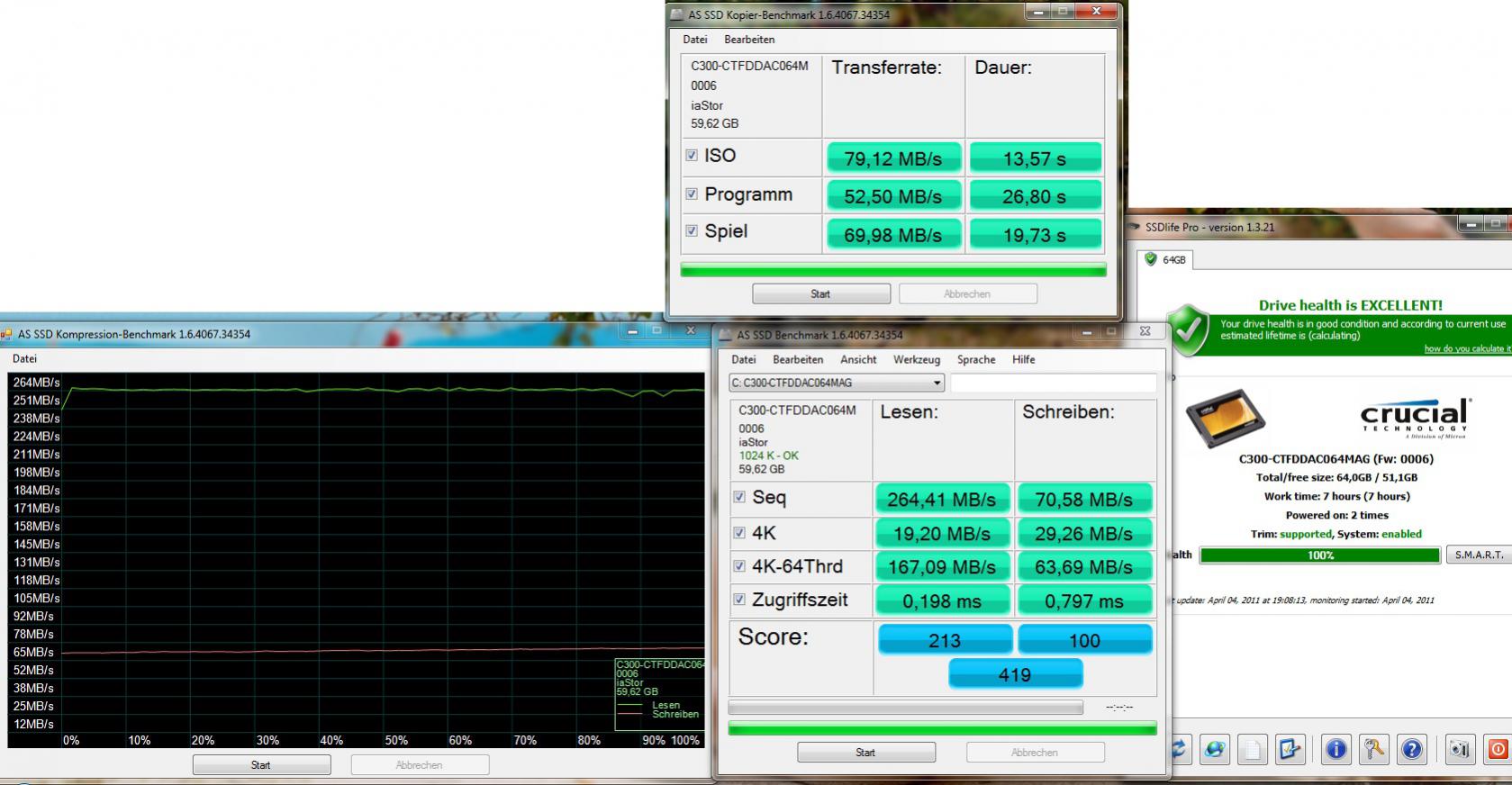Click the read score 213
Viewport: 1512px width, 785px height.
[944, 640]
